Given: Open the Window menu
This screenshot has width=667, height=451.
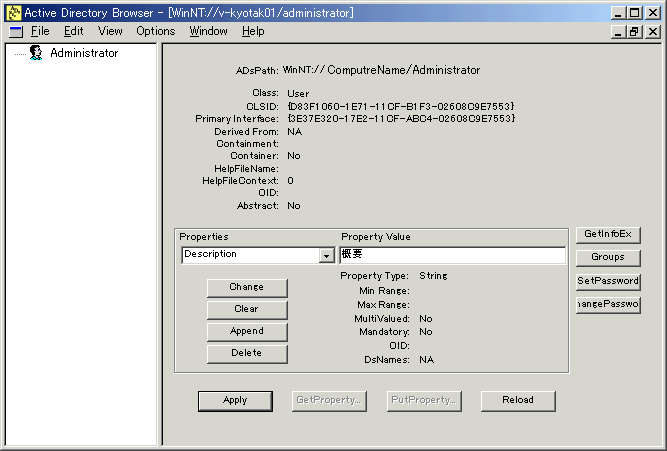Looking at the screenshot, I should tap(208, 31).
